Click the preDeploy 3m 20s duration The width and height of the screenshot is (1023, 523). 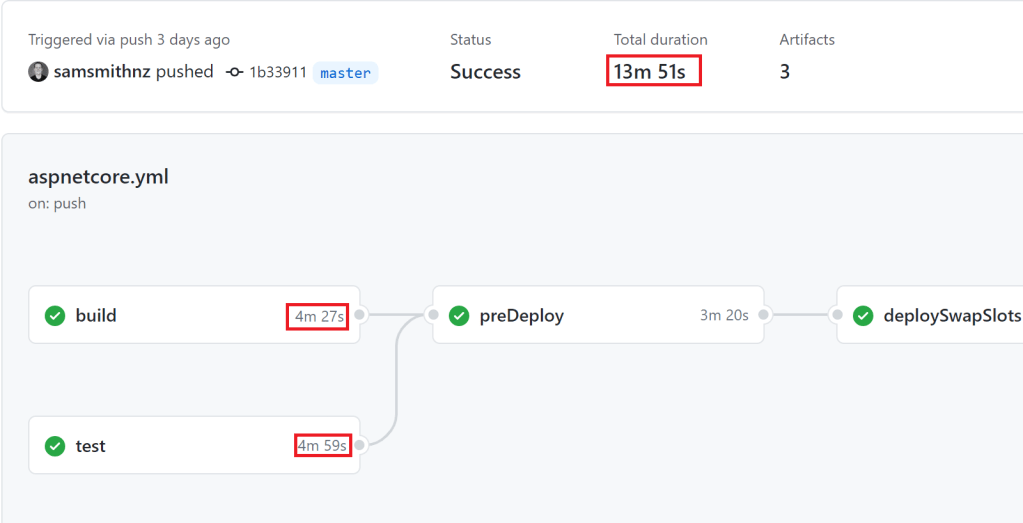[724, 316]
